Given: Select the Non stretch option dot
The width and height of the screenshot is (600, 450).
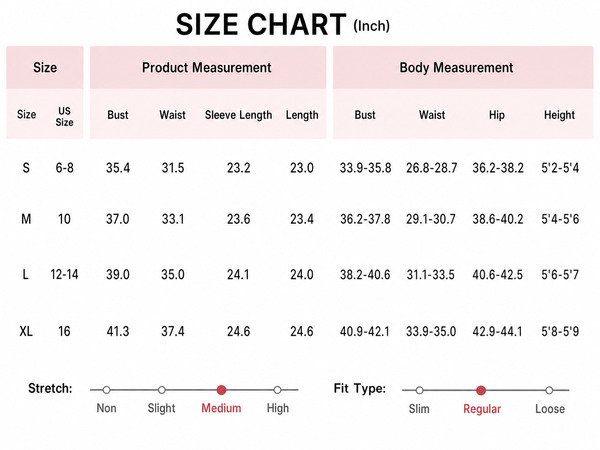Looking at the screenshot, I should (x=106, y=390).
